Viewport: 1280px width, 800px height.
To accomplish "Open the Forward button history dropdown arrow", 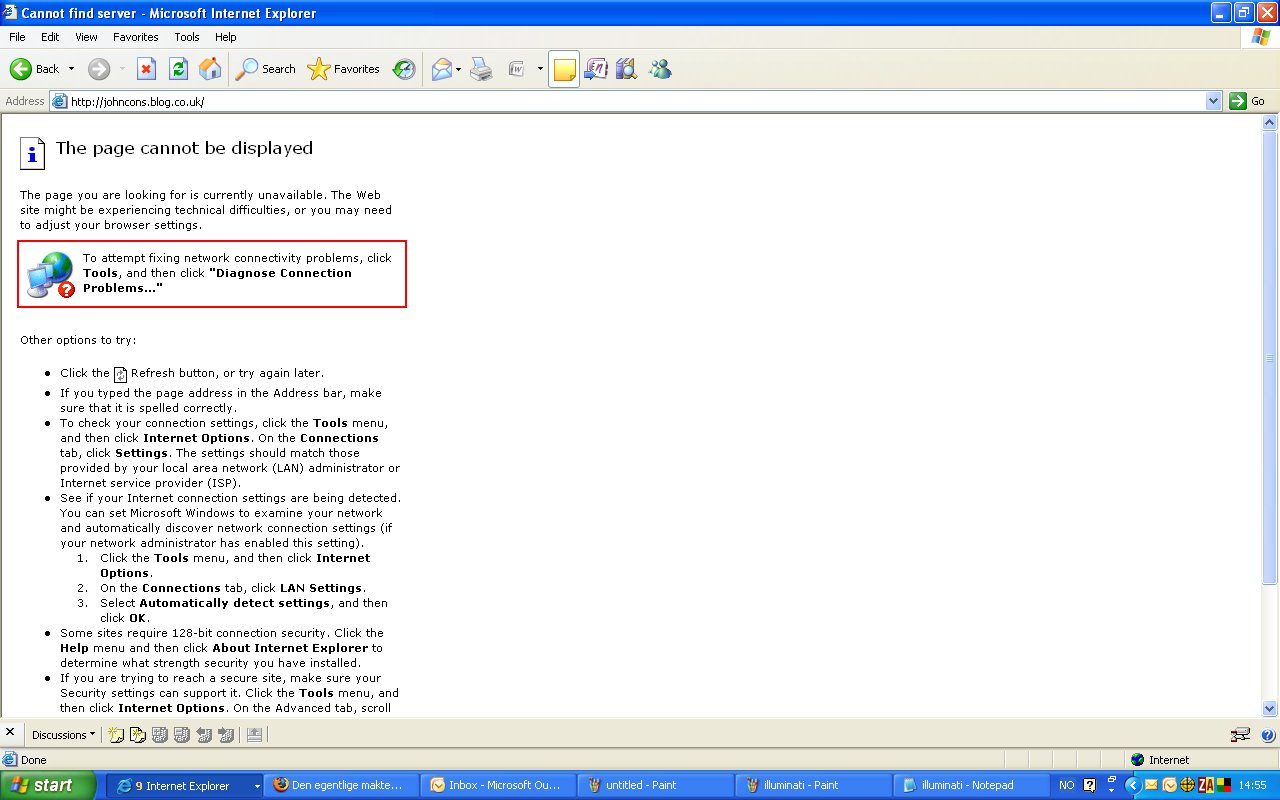I will (123, 69).
